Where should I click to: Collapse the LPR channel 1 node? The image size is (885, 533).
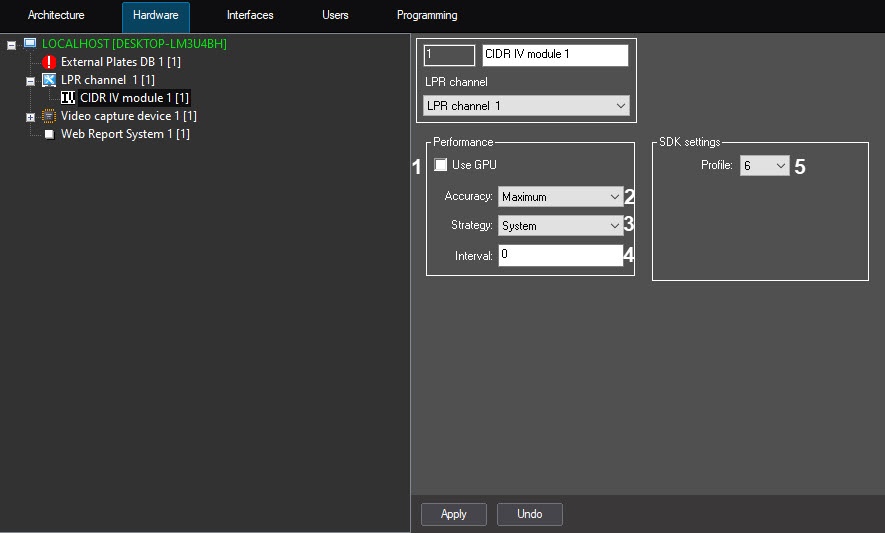pyautogui.click(x=30, y=81)
